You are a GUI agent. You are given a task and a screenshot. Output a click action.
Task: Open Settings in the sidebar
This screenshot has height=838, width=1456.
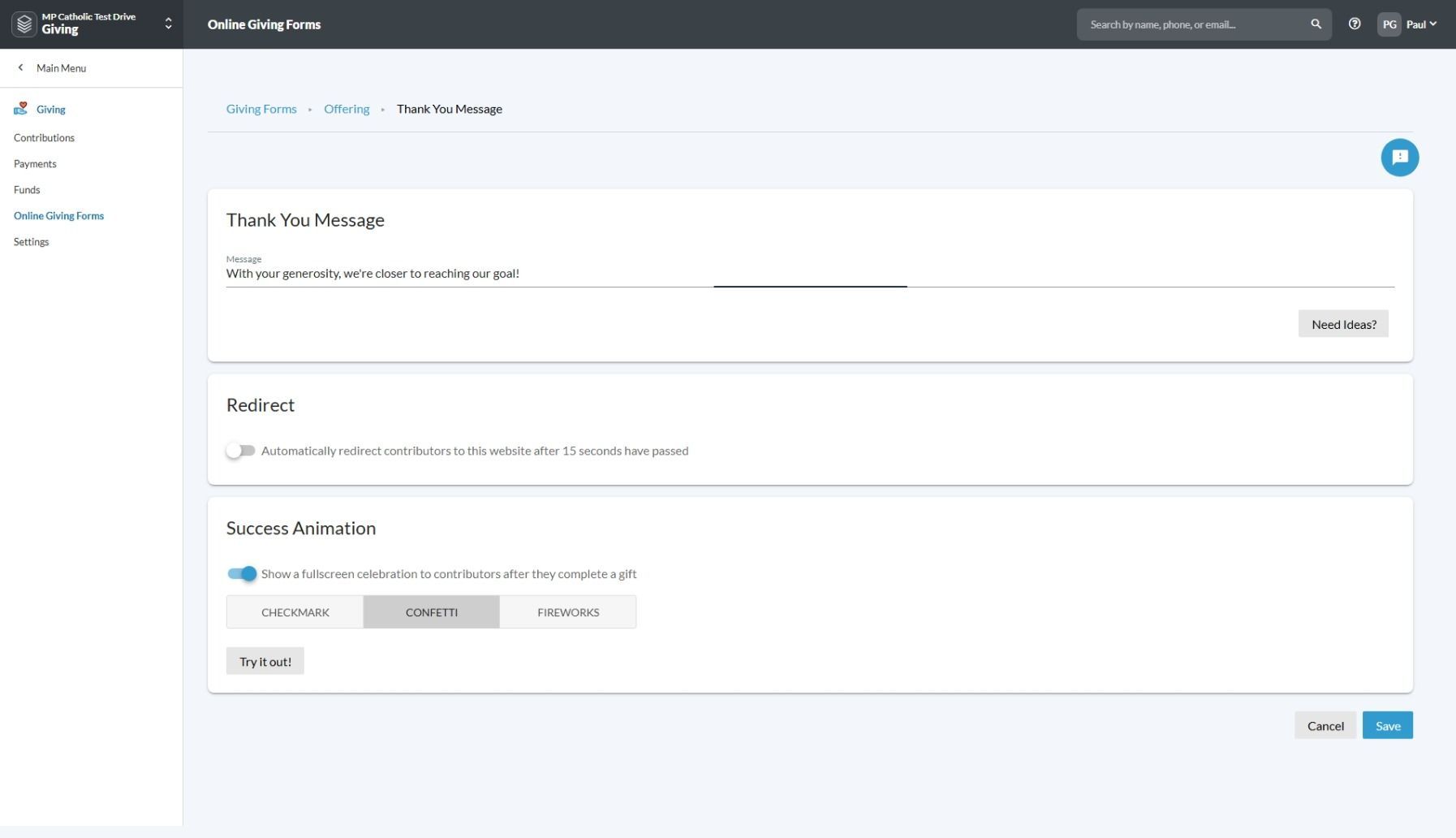[32, 242]
